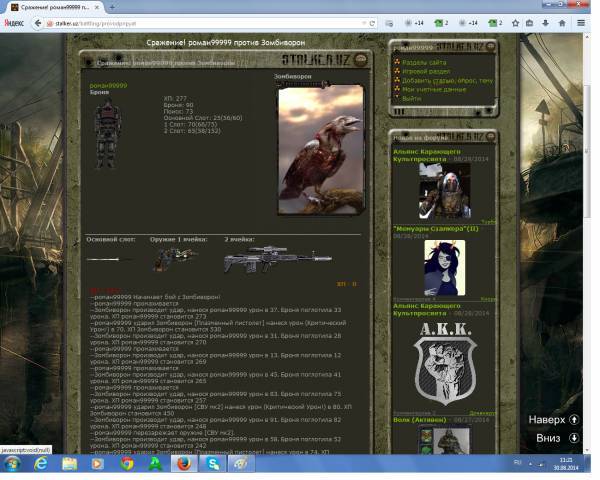Launch Internet Explorer from the taskbar
The image size is (600, 480).
tap(41, 464)
